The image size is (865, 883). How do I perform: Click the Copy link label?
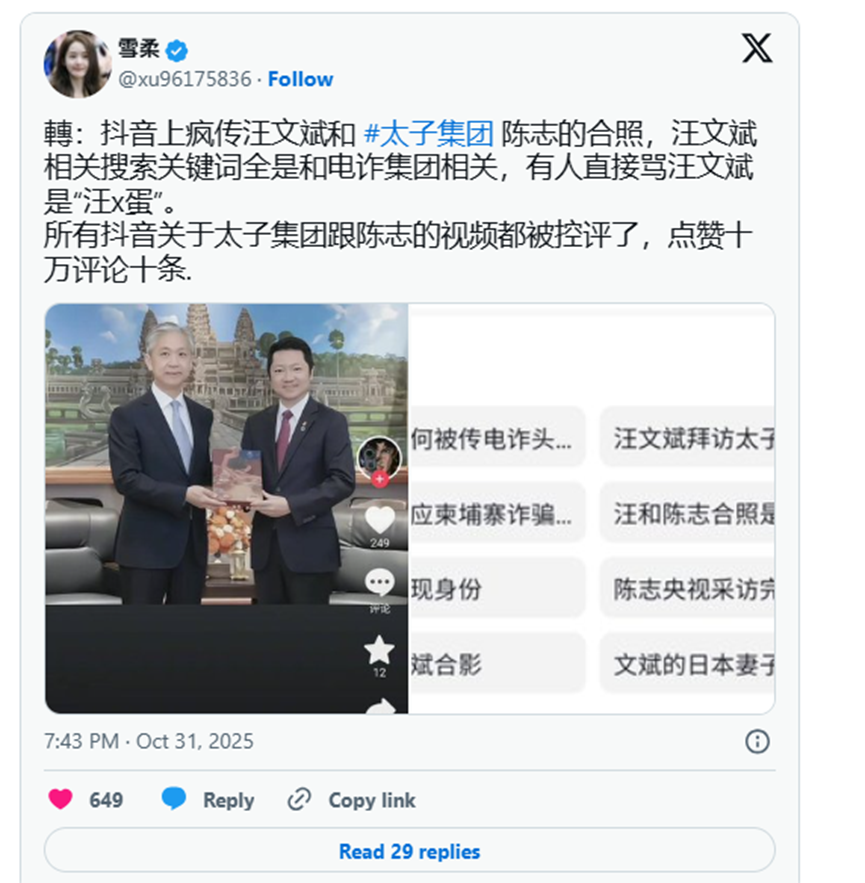(x=372, y=800)
